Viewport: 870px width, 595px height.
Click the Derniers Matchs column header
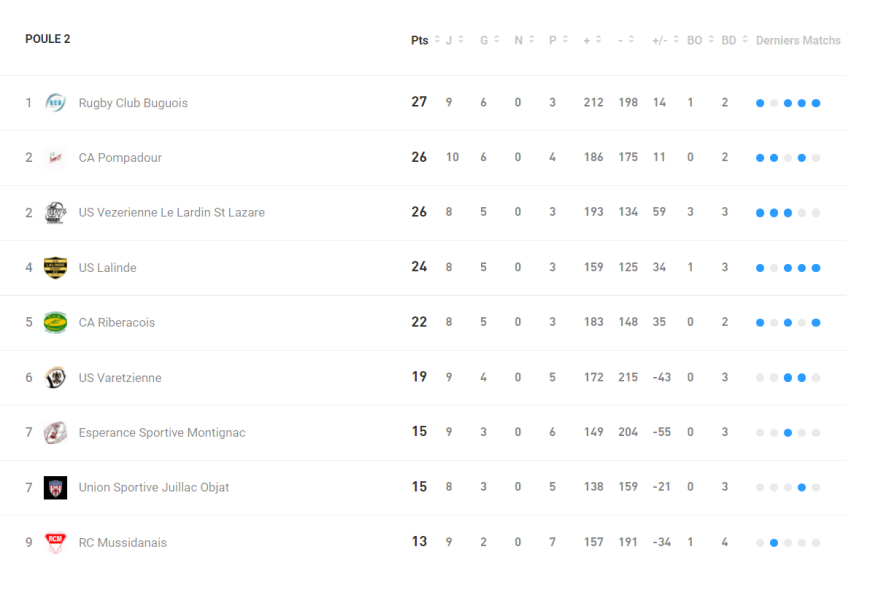[x=798, y=41]
